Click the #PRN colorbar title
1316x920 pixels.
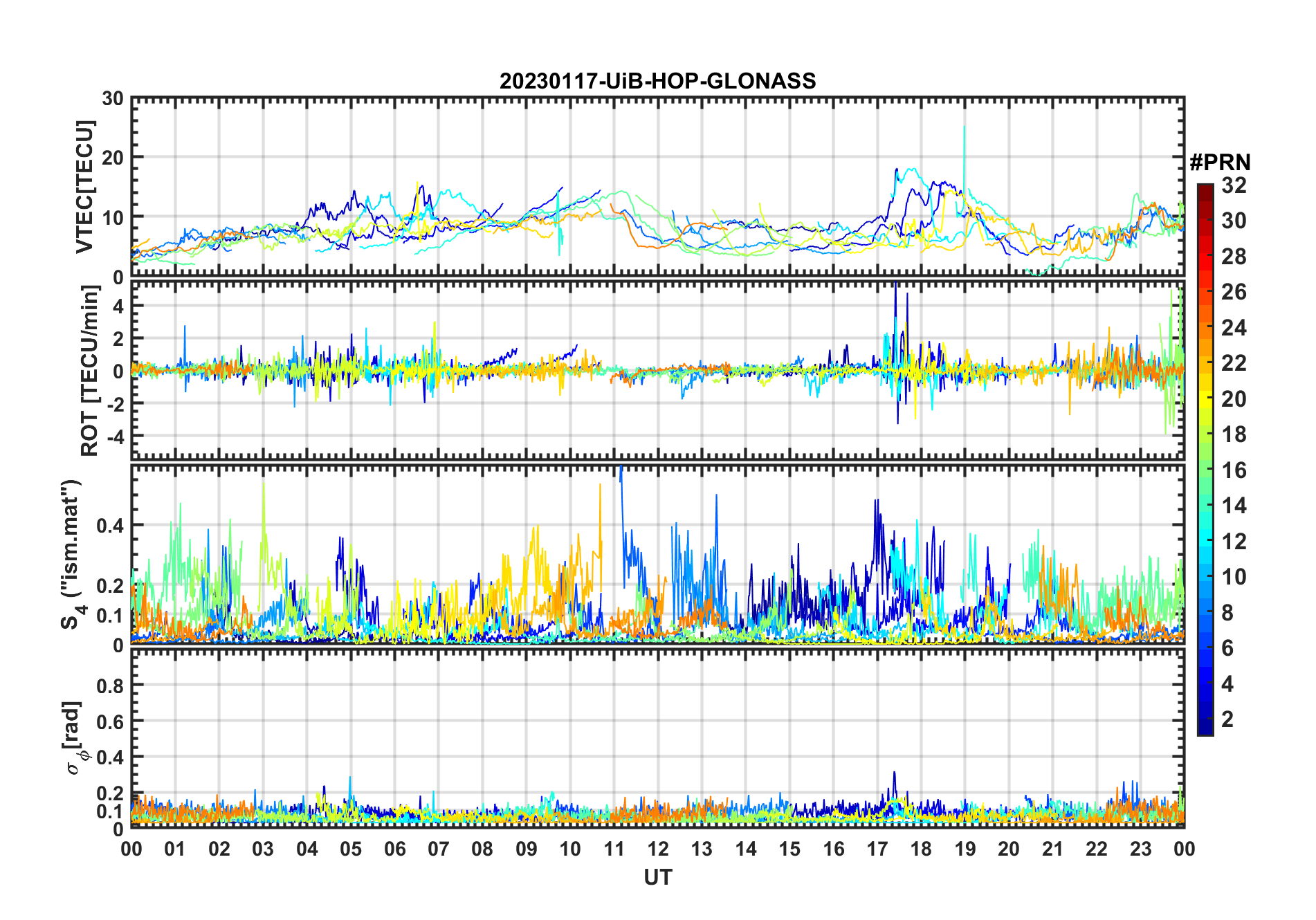click(x=1220, y=163)
